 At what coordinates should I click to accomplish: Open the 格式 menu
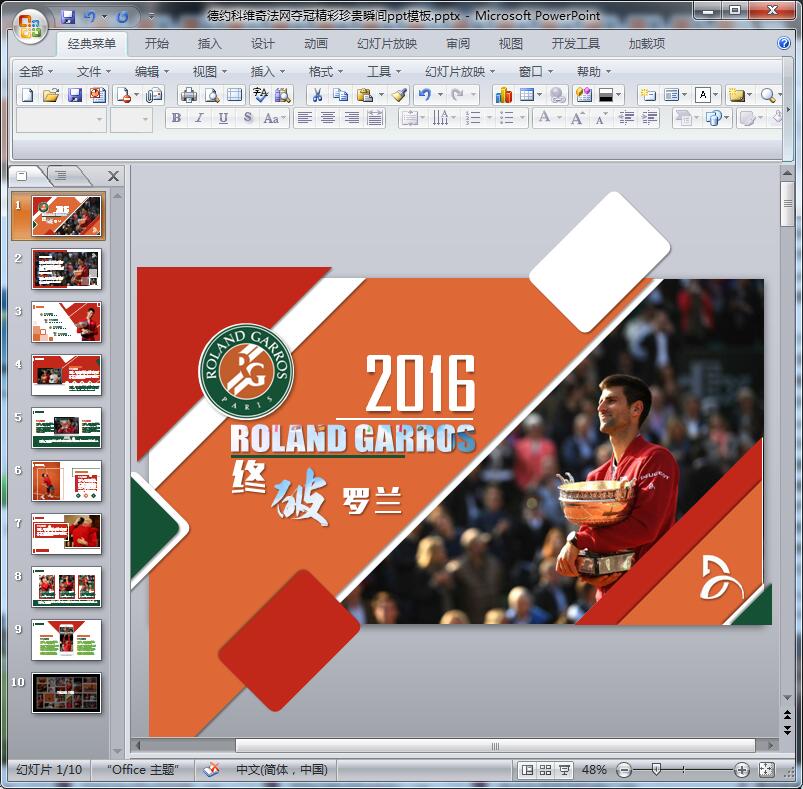coord(326,72)
